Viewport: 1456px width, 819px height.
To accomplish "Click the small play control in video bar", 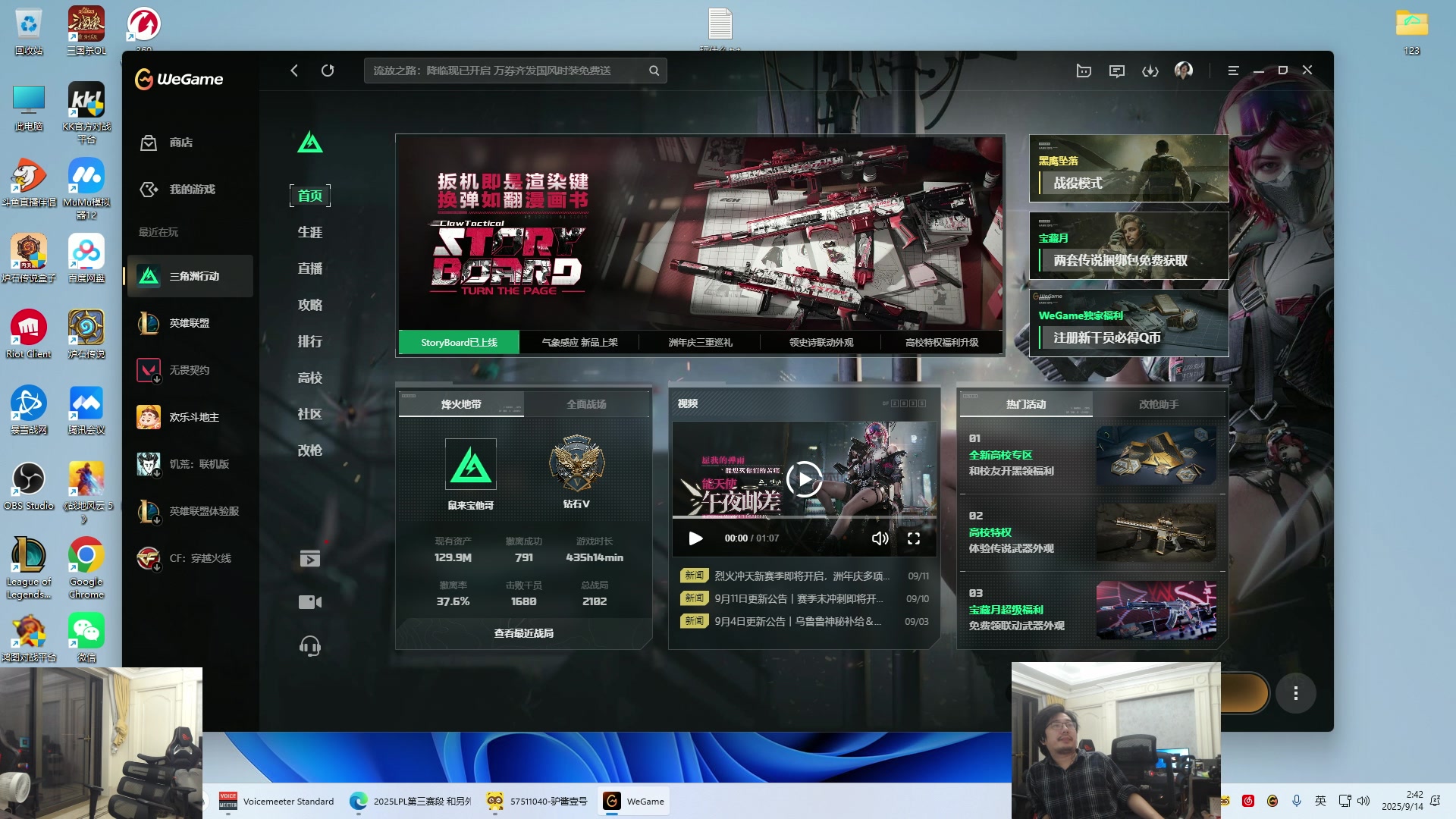I will coord(695,538).
